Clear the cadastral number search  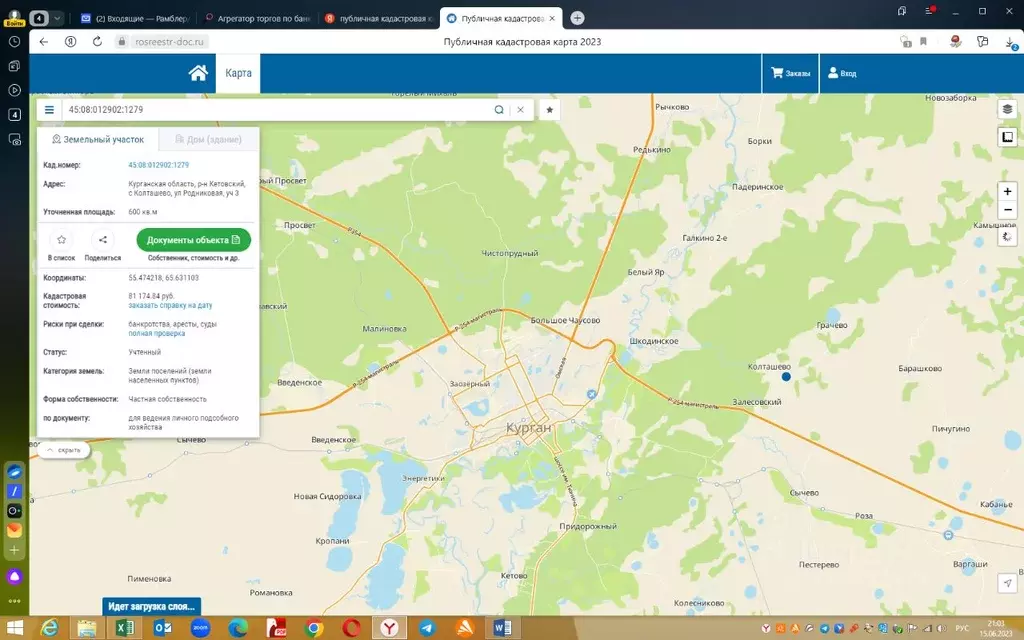pos(520,110)
